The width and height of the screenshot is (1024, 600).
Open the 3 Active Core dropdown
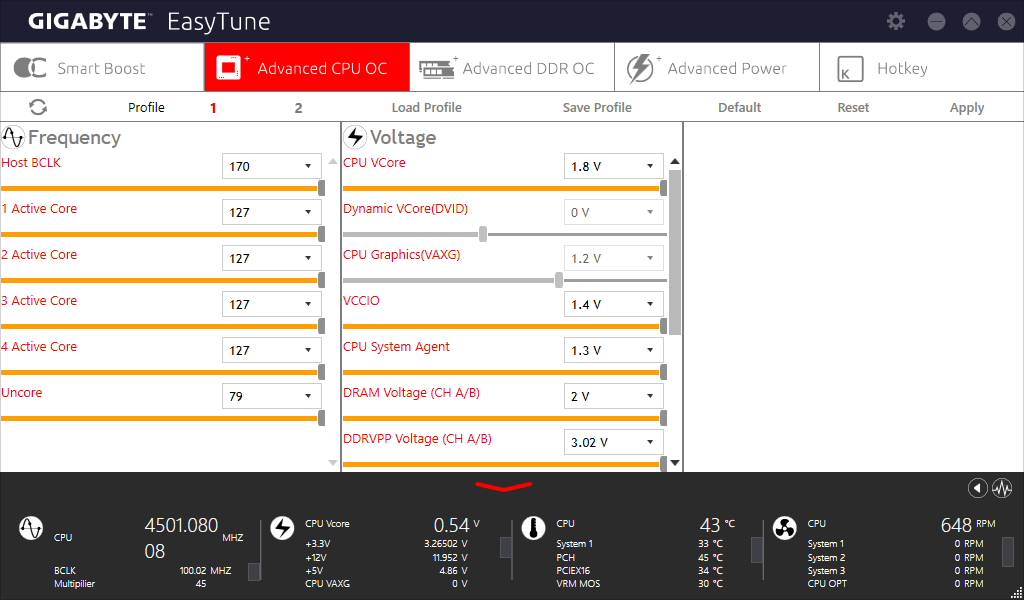tap(272, 304)
